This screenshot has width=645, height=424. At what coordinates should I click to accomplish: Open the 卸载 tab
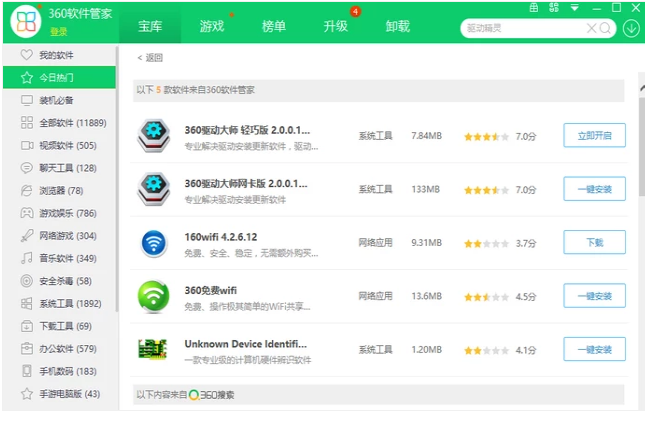pos(397,26)
